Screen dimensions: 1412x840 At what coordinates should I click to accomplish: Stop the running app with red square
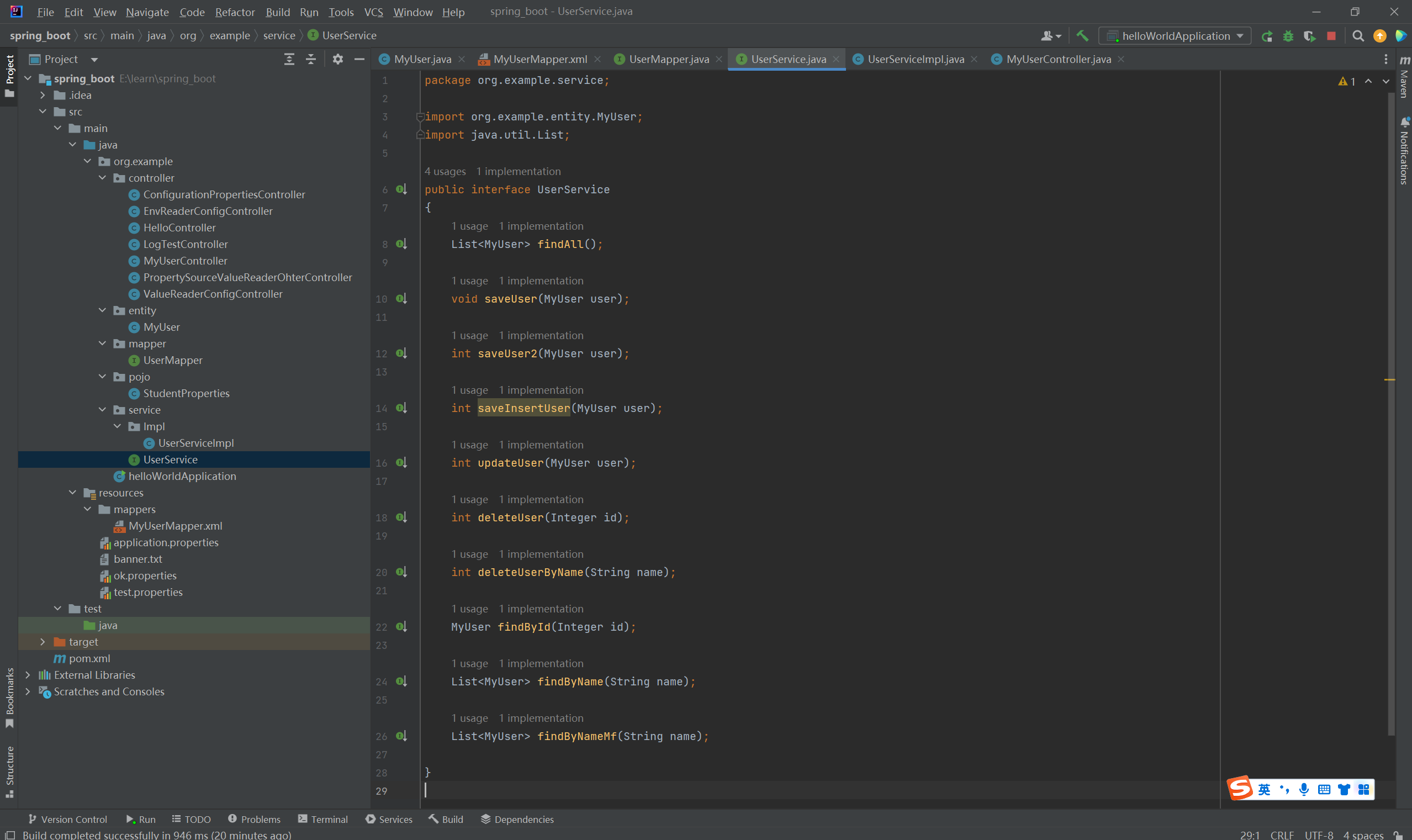pyautogui.click(x=1331, y=36)
